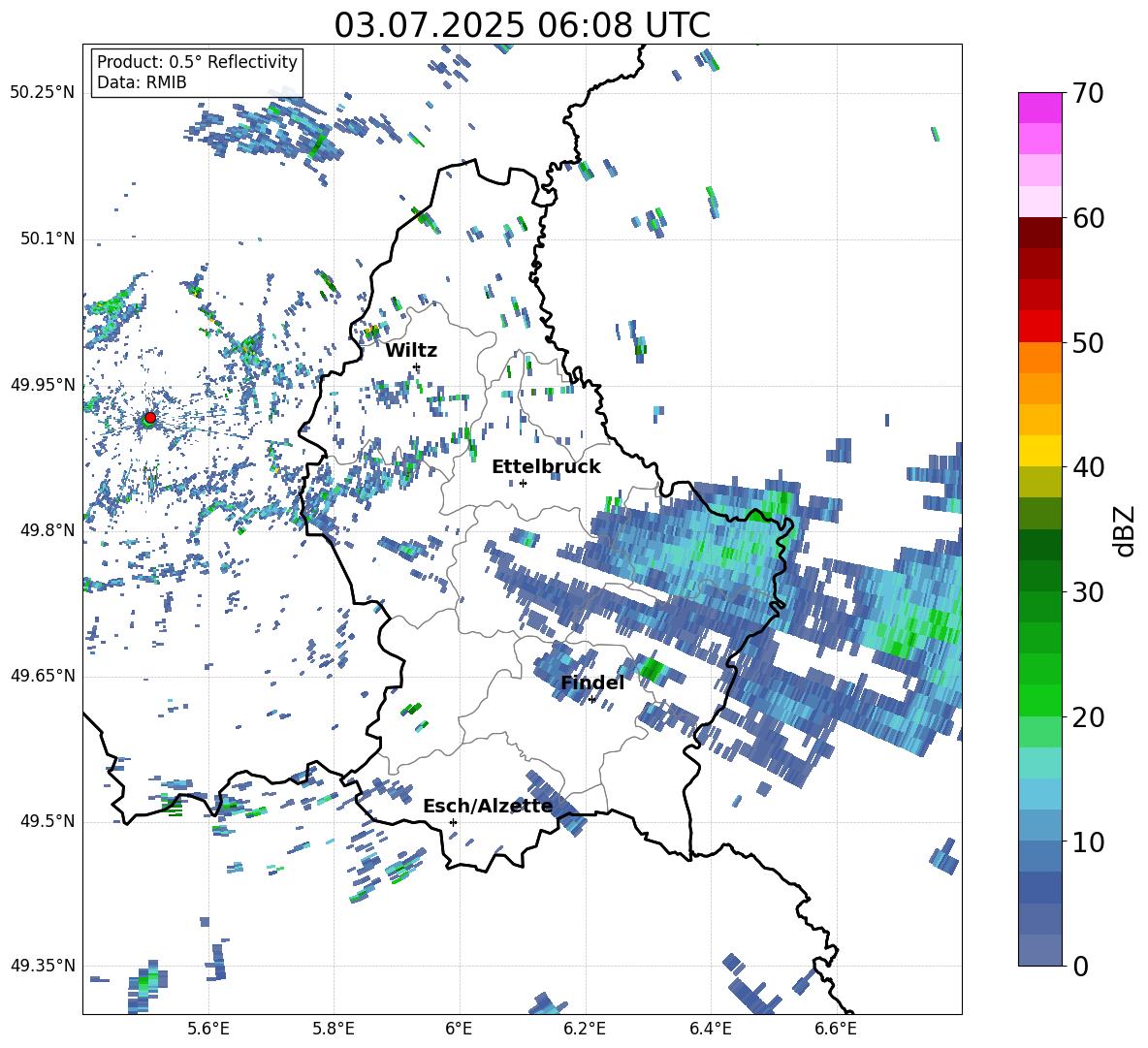Click the Ettelbruck station cross marker
Screen dimensions: 1148x1048
click(x=523, y=483)
